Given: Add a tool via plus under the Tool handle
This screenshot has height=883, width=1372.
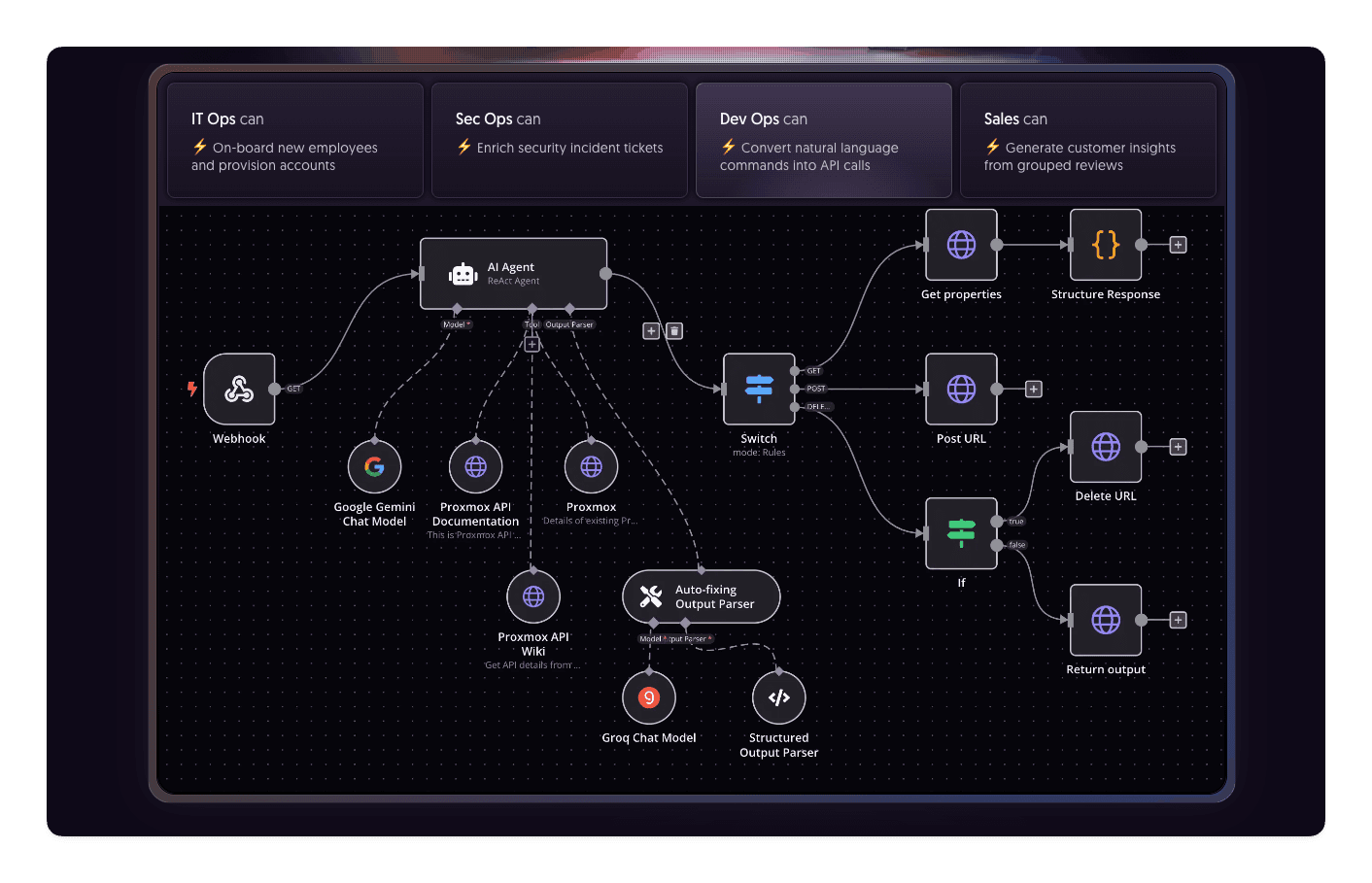Looking at the screenshot, I should point(532,343).
